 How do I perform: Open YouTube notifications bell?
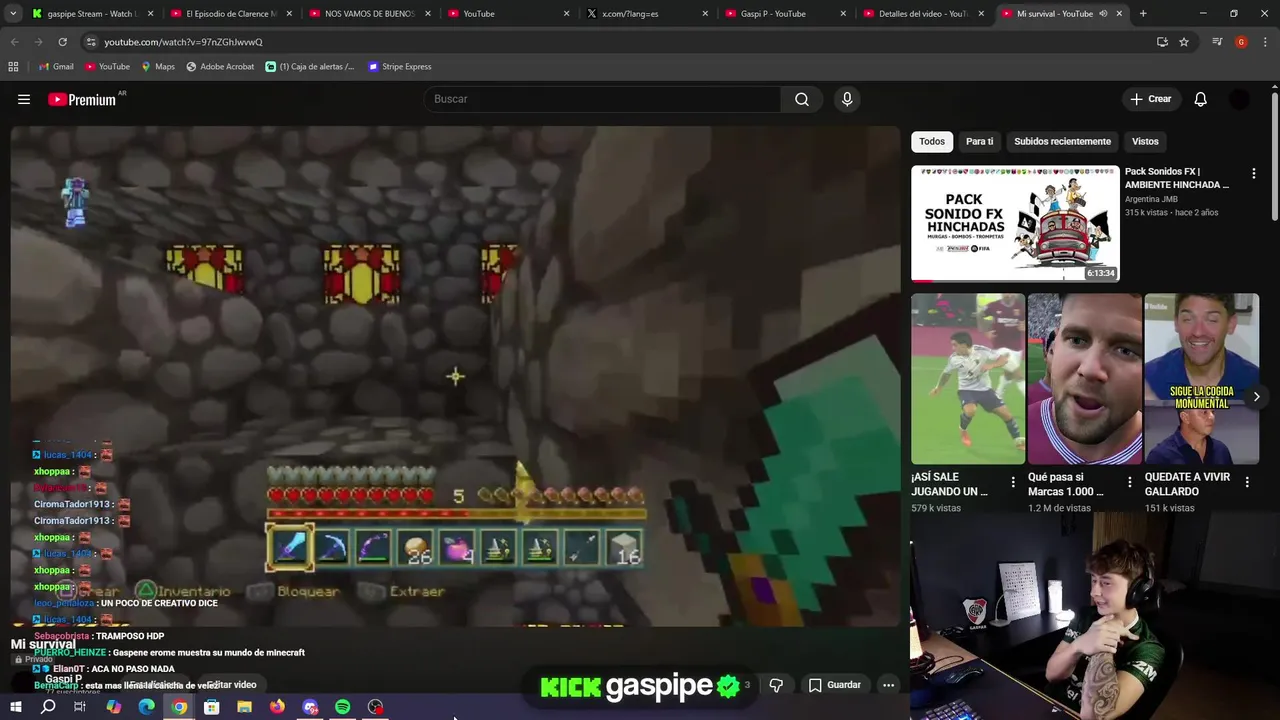pos(1201,99)
